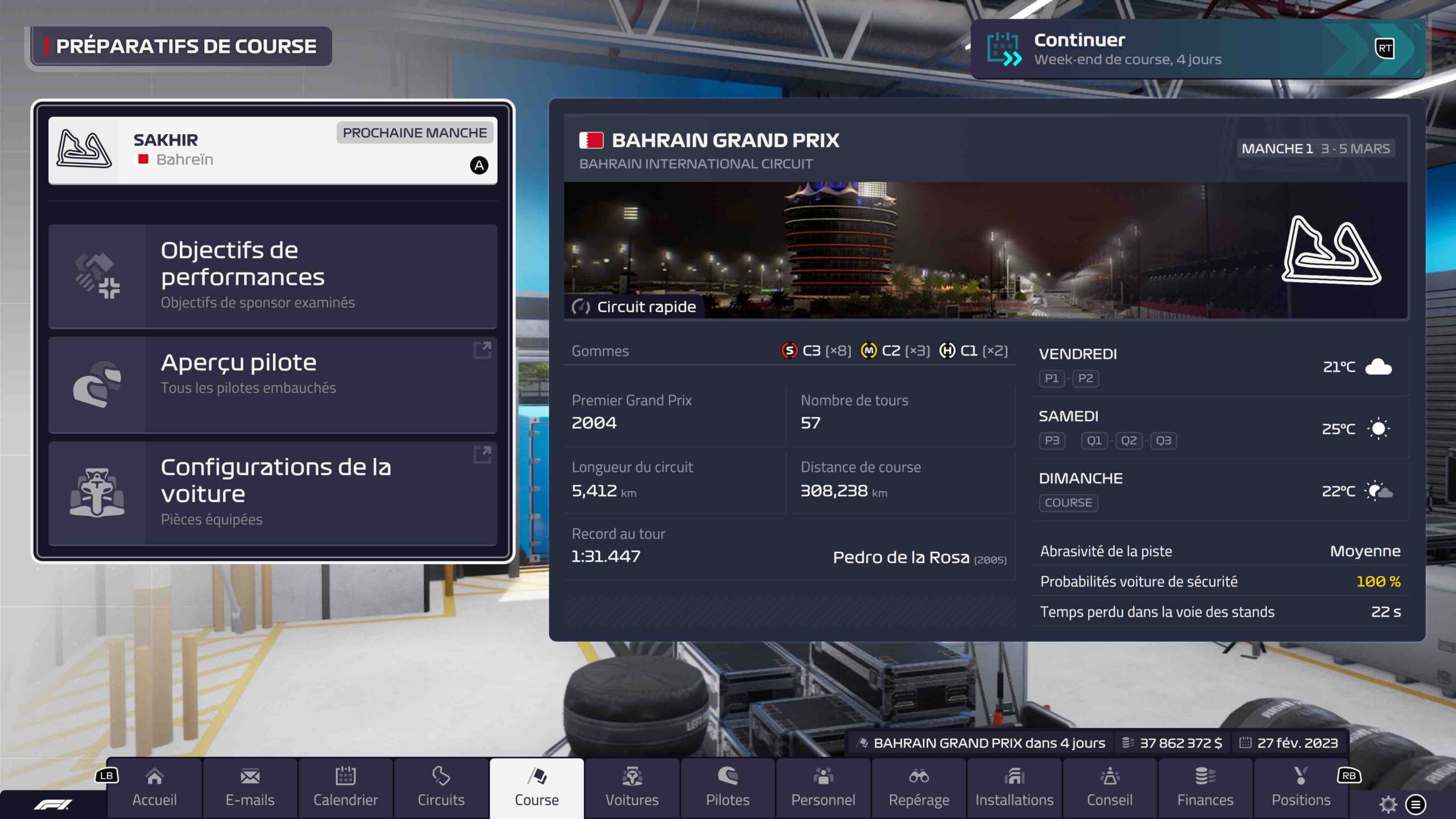This screenshot has height=819, width=1456.
Task: Click the Continuer button
Action: 1198,49
